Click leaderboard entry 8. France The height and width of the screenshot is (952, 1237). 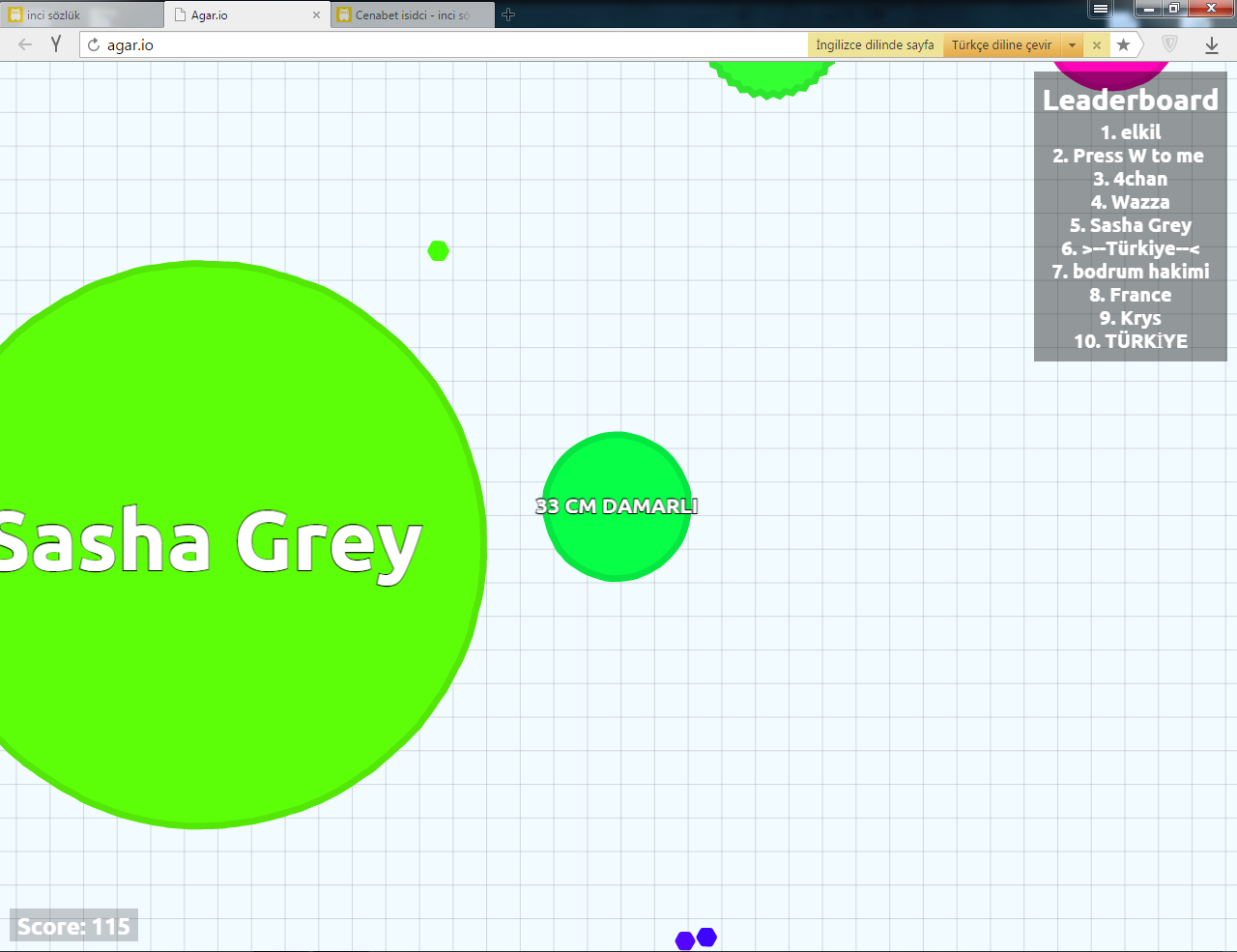(1131, 295)
